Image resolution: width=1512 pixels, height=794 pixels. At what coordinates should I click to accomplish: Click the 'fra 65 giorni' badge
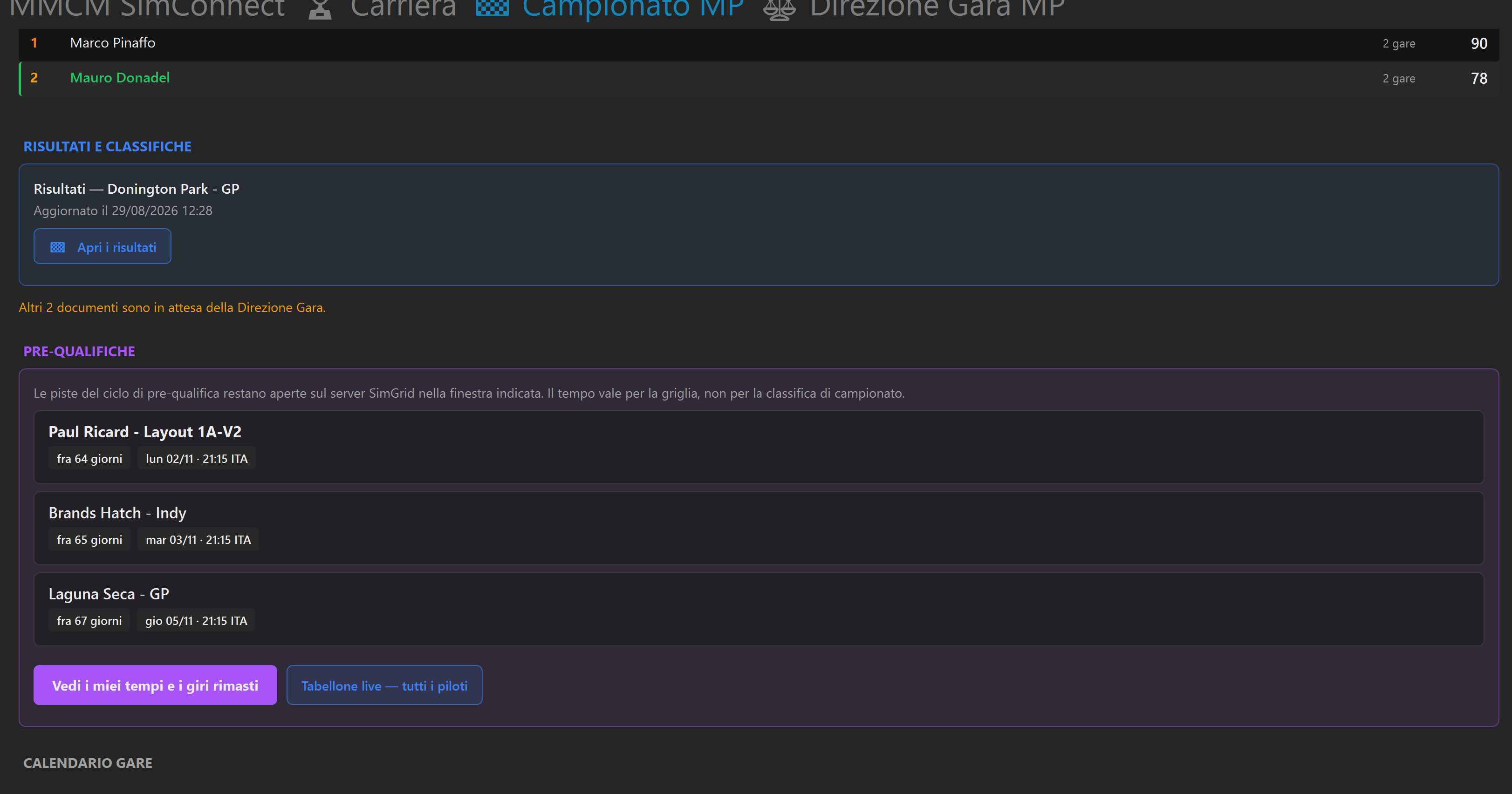coord(89,539)
